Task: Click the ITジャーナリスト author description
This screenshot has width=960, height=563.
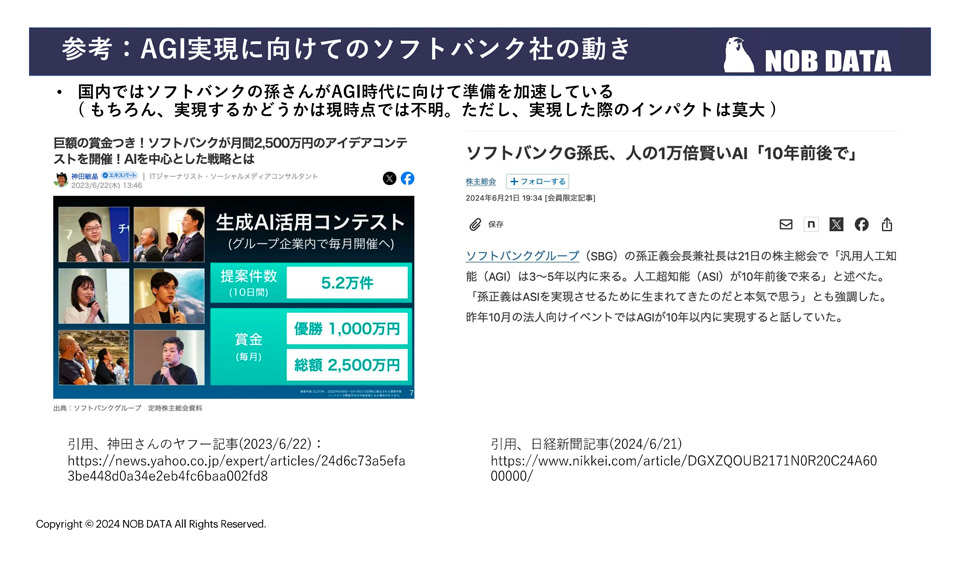Action: pyautogui.click(x=234, y=176)
